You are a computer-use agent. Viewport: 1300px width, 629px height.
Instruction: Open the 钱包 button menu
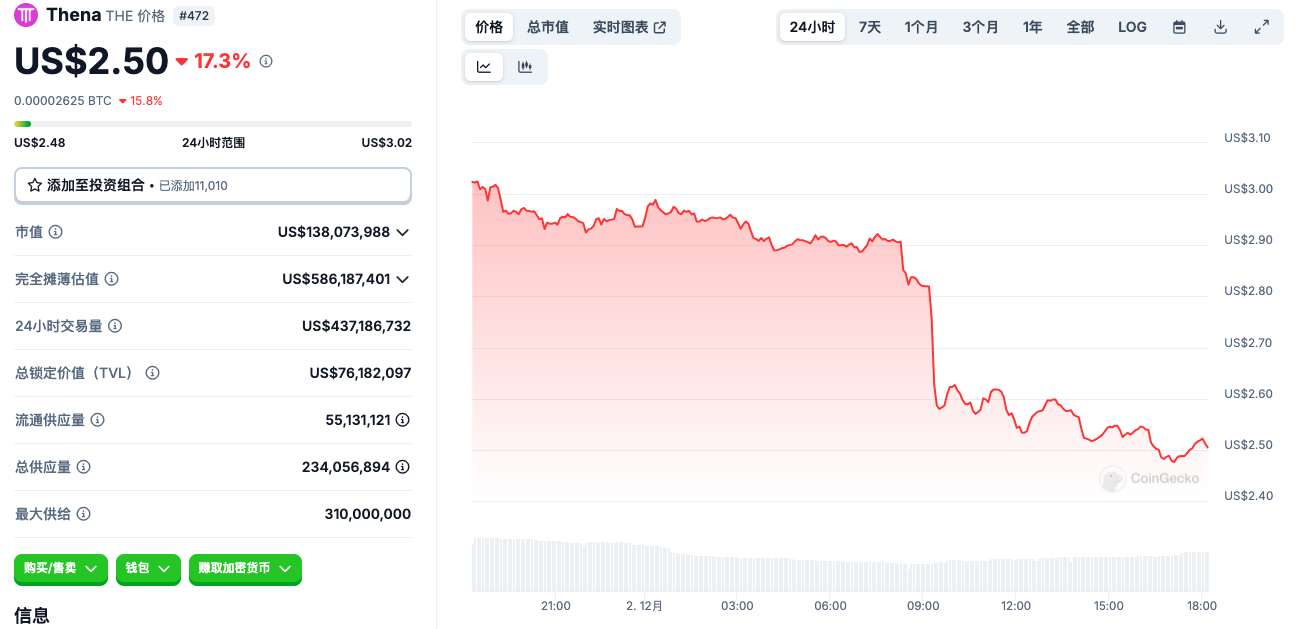(x=148, y=569)
